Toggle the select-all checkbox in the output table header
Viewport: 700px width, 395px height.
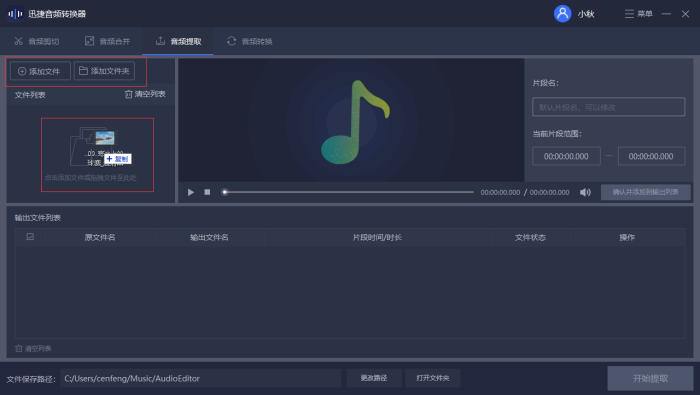tap(30, 237)
